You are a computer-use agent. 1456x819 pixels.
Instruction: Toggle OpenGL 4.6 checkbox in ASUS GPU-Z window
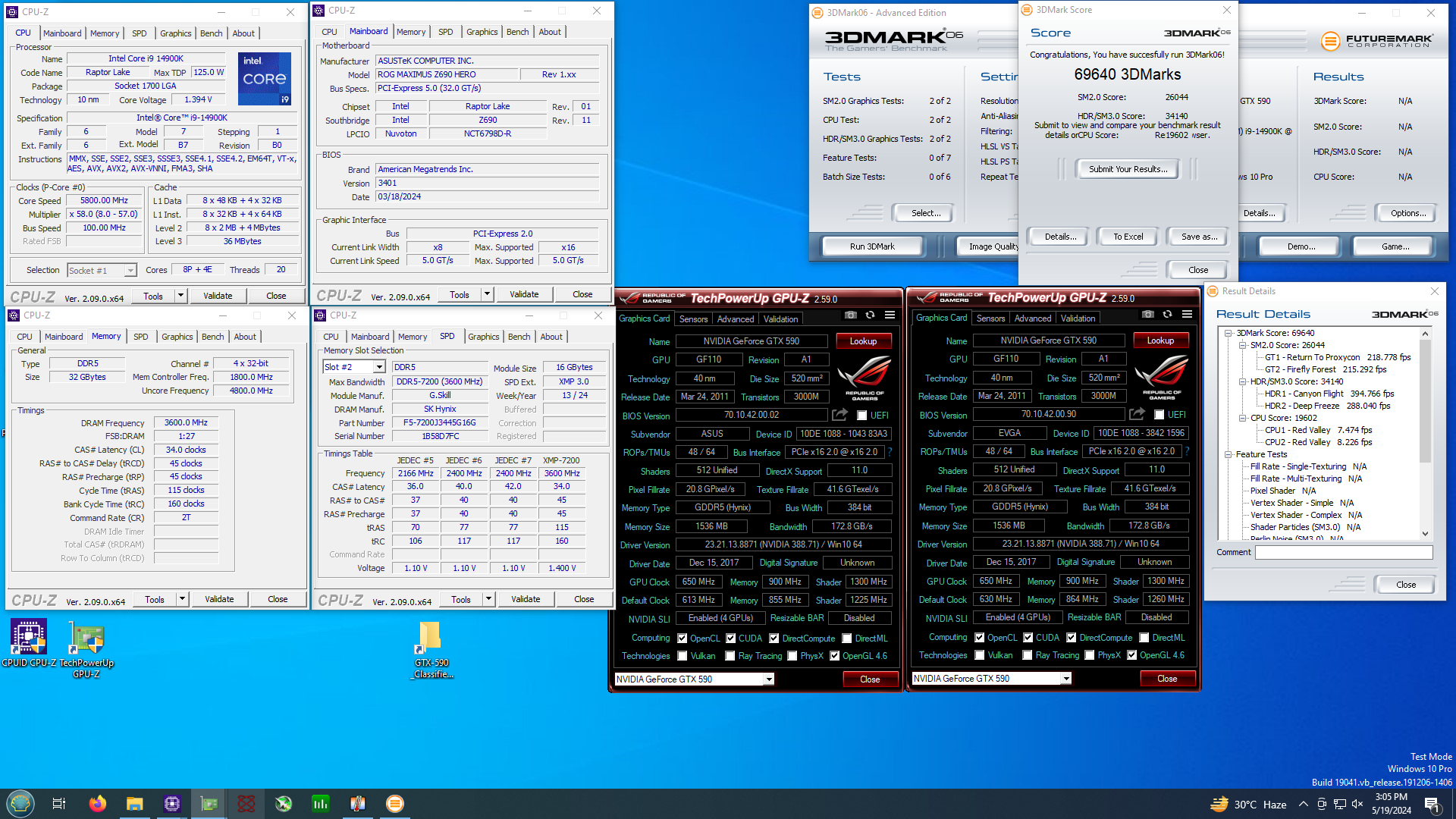coord(835,656)
